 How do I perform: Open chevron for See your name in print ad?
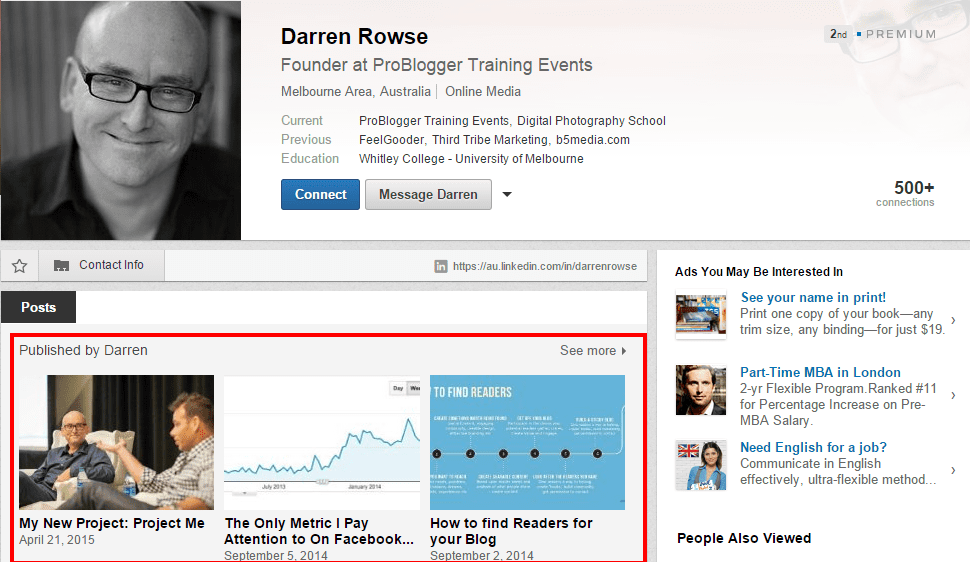point(953,321)
